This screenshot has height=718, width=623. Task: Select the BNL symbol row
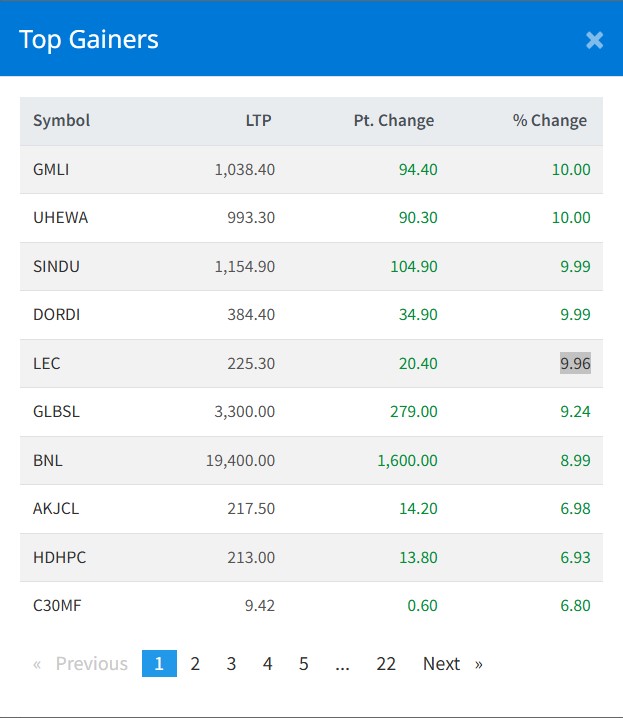[x=47, y=460]
